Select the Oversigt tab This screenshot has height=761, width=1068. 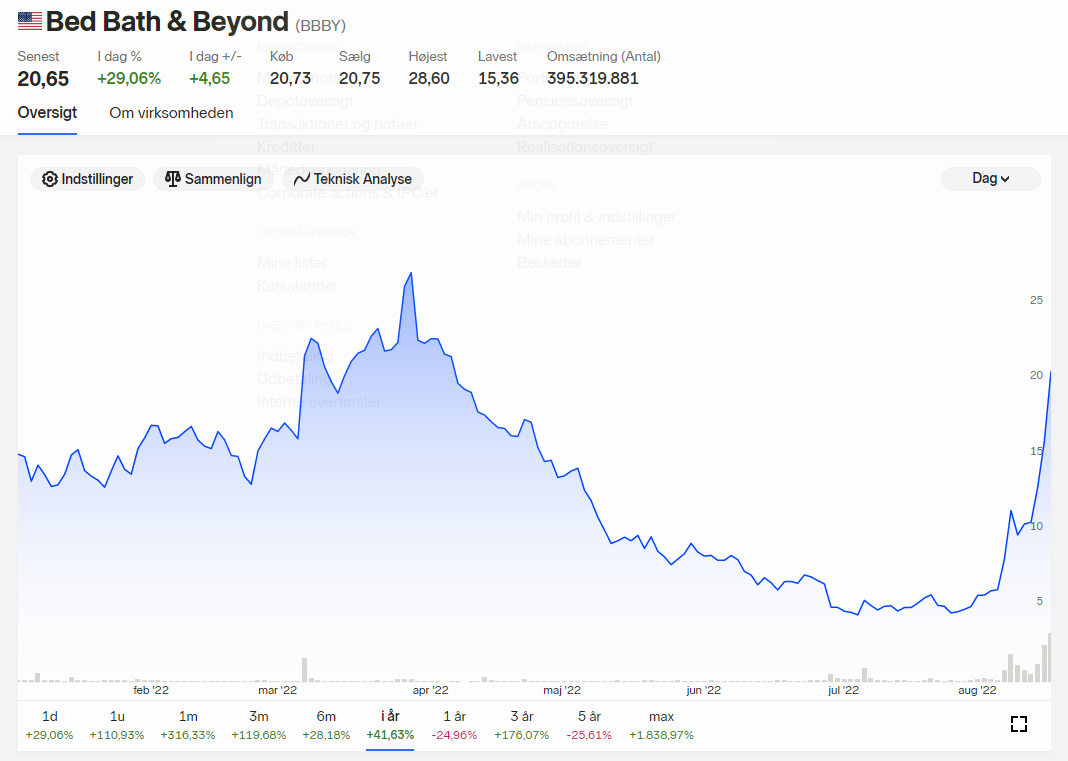point(47,113)
